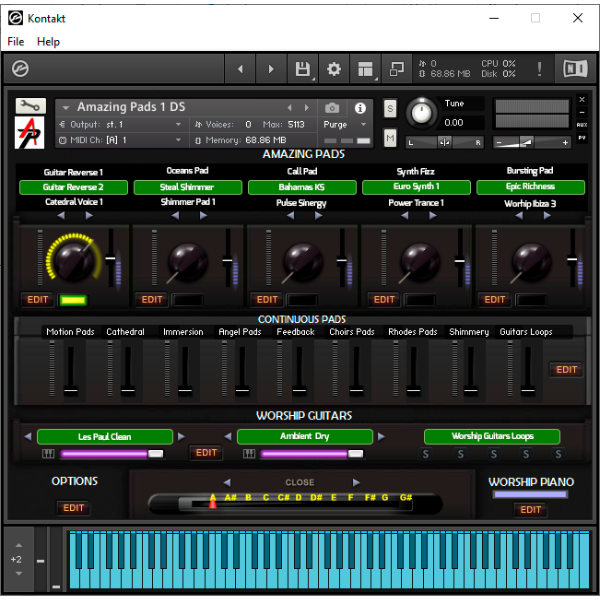Image resolution: width=600 pixels, height=600 pixels.
Task: Click EDIT button under first pad knob
Action: click(38, 300)
